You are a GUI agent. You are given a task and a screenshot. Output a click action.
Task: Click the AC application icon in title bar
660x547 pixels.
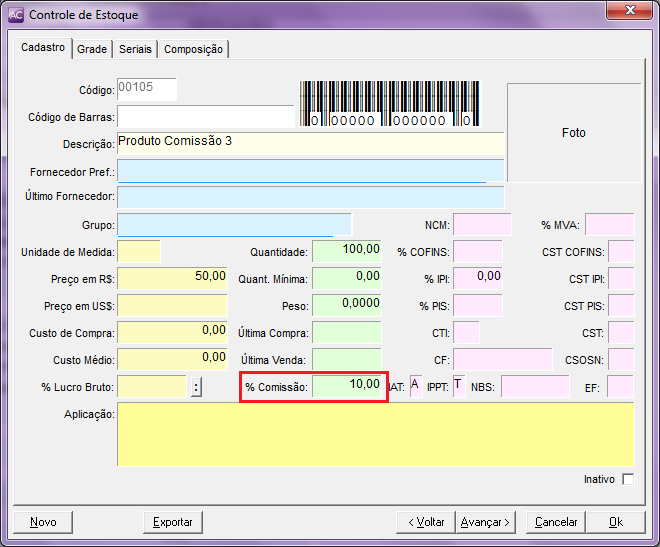click(15, 14)
